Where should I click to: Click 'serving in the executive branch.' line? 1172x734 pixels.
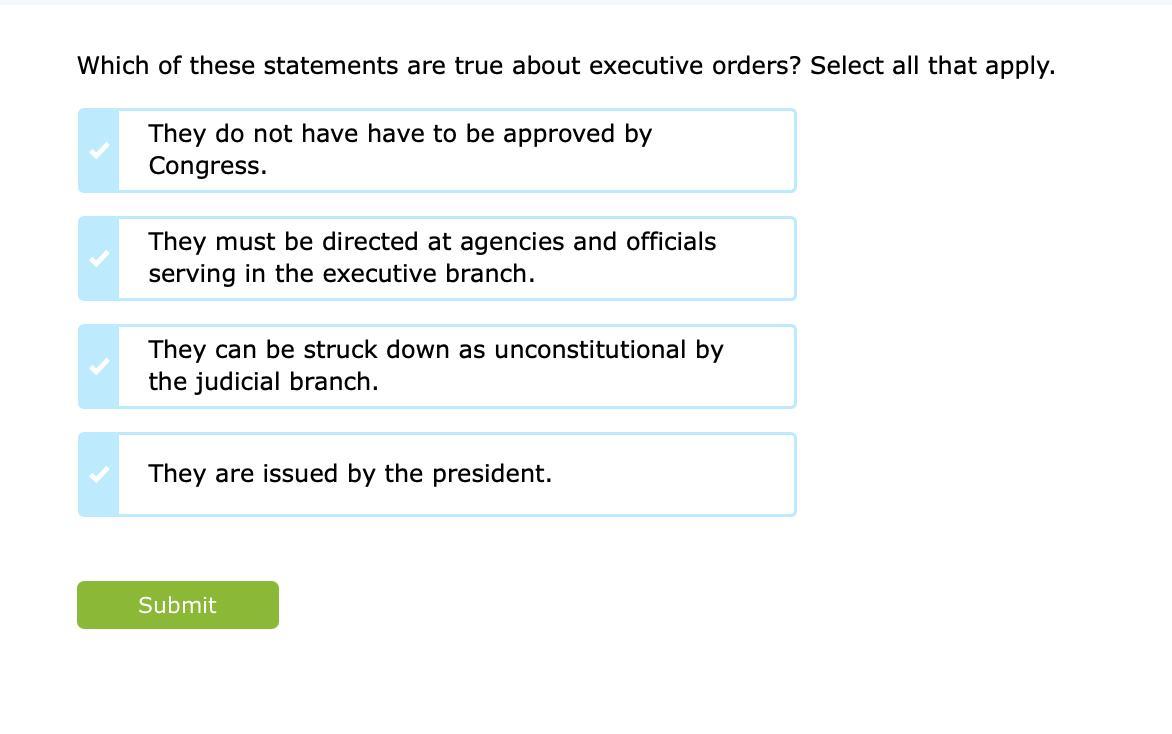tap(341, 274)
